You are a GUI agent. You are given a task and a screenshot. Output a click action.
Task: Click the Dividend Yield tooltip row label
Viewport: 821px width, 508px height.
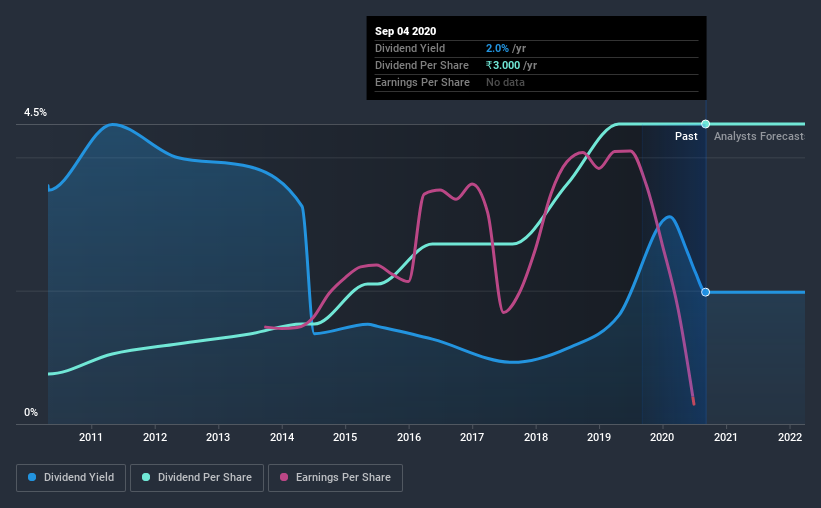tap(410, 48)
